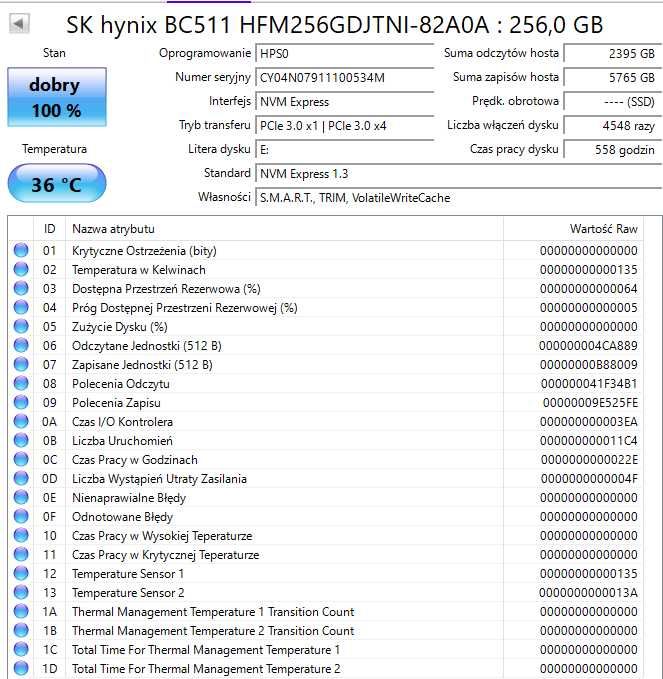The width and height of the screenshot is (663, 679).
Task: Click the Oprogramowanie field showing HPS0
Action: point(345,54)
